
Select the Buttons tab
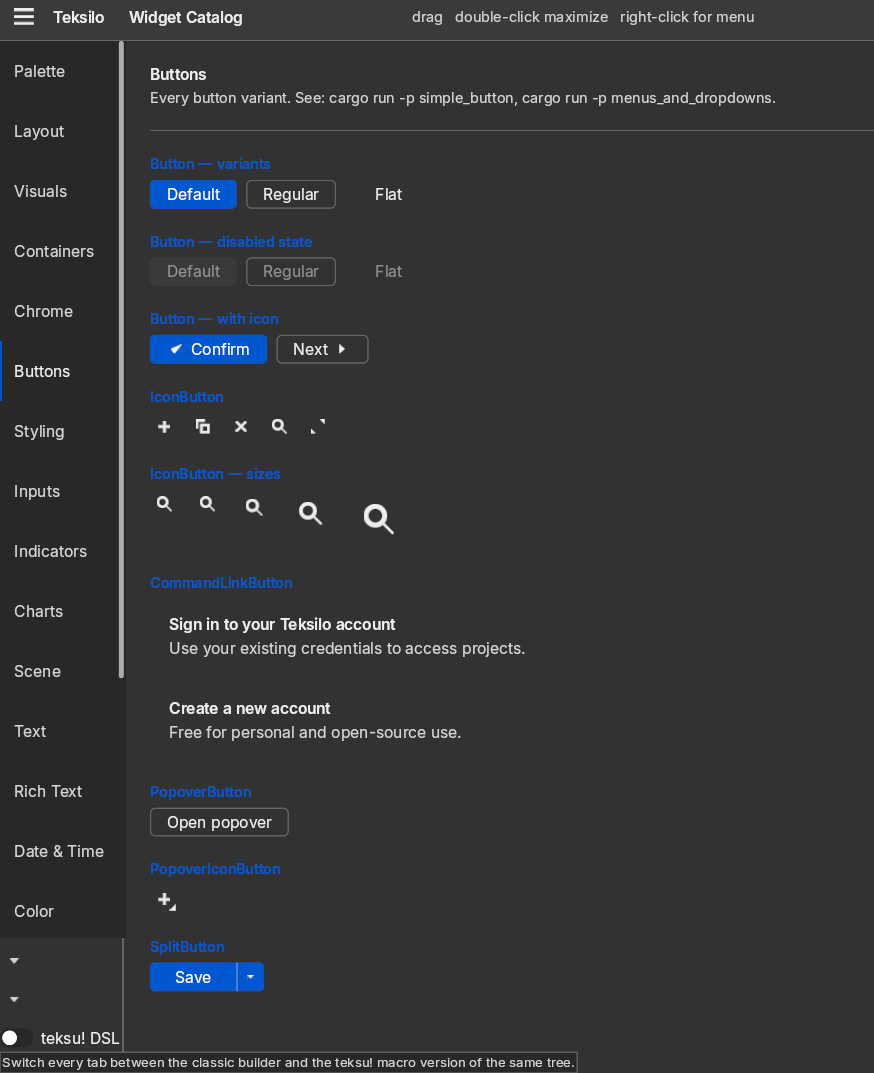60,372
